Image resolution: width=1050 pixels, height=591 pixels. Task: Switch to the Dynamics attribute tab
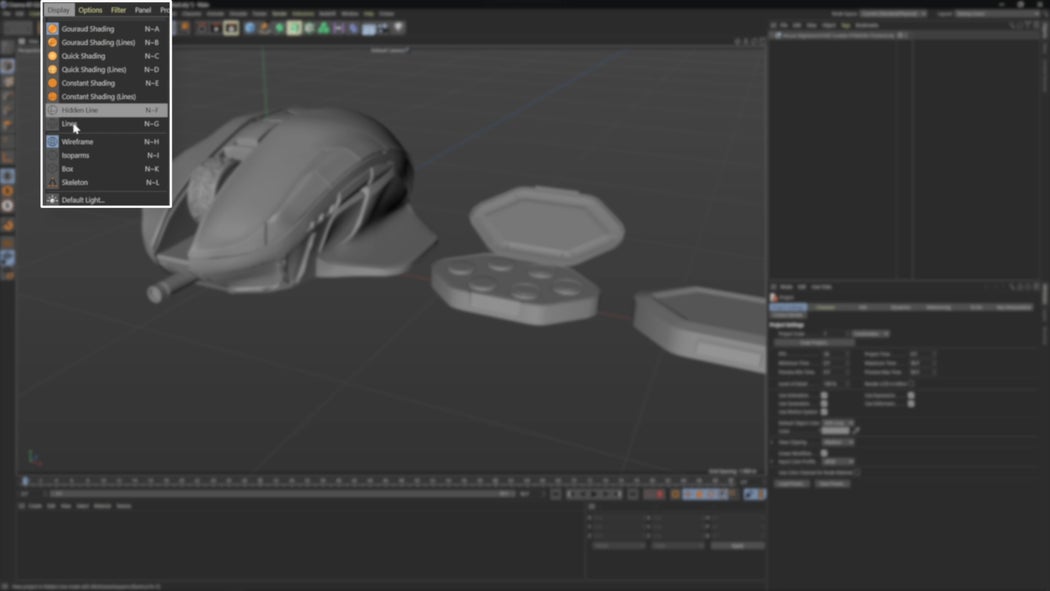pyautogui.click(x=901, y=307)
